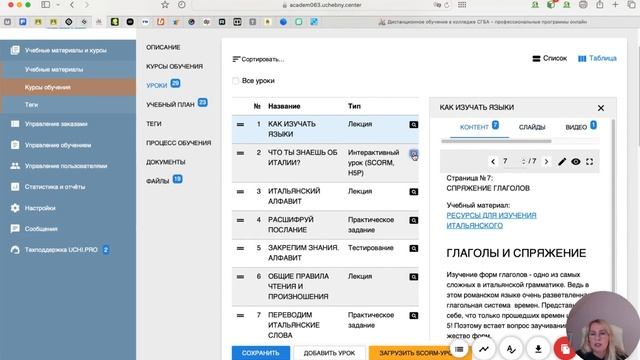This screenshot has width=640, height=360.
Task: Click drag handle of lesson 7
Action: click(x=240, y=315)
